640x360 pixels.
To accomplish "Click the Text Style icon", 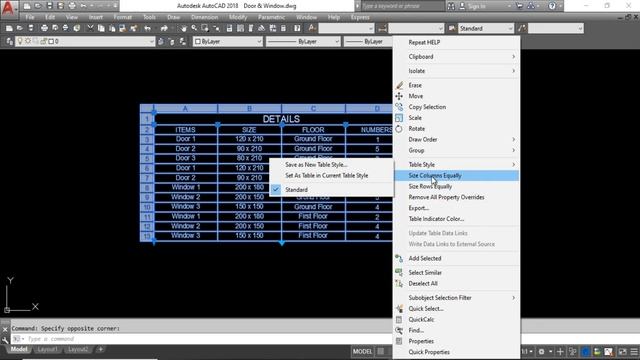I will coord(312,28).
